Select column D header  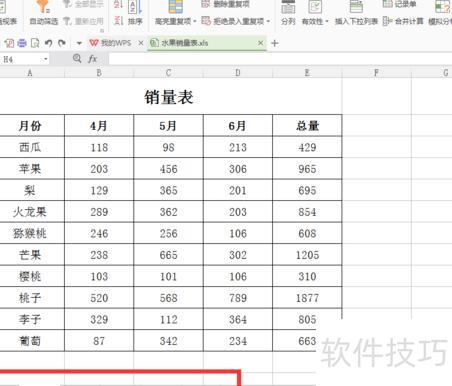(238, 73)
